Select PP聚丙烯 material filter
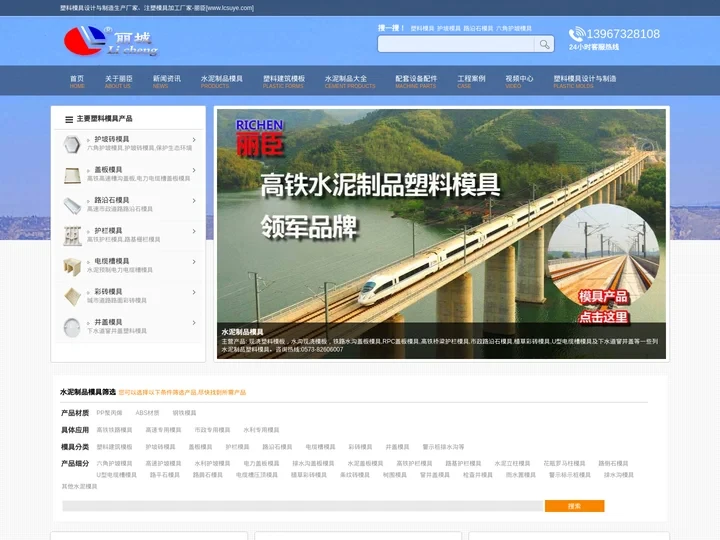Viewport: 720px width, 540px height. (x=109, y=413)
